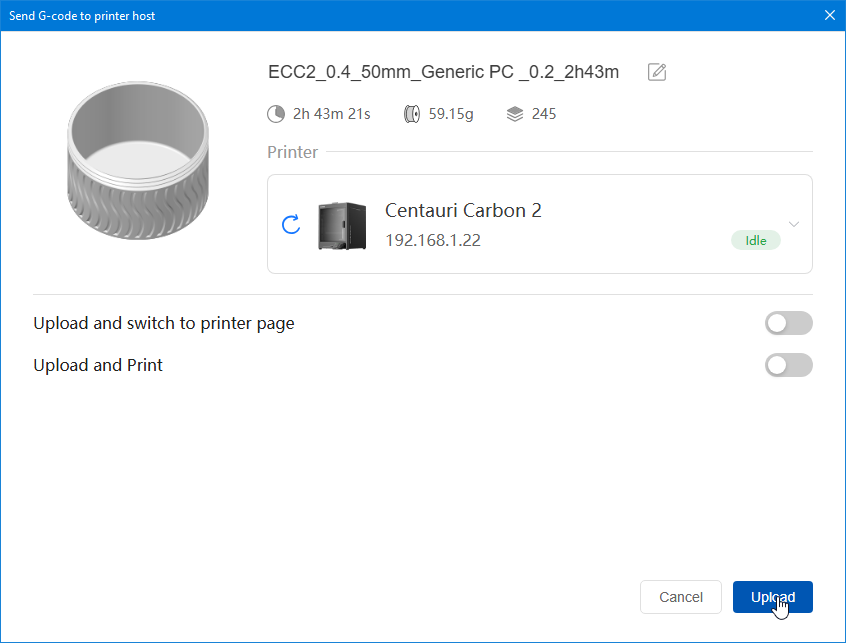Viewport: 846px width, 643px height.
Task: Click the ECC2 G-code file name
Action: [x=443, y=72]
